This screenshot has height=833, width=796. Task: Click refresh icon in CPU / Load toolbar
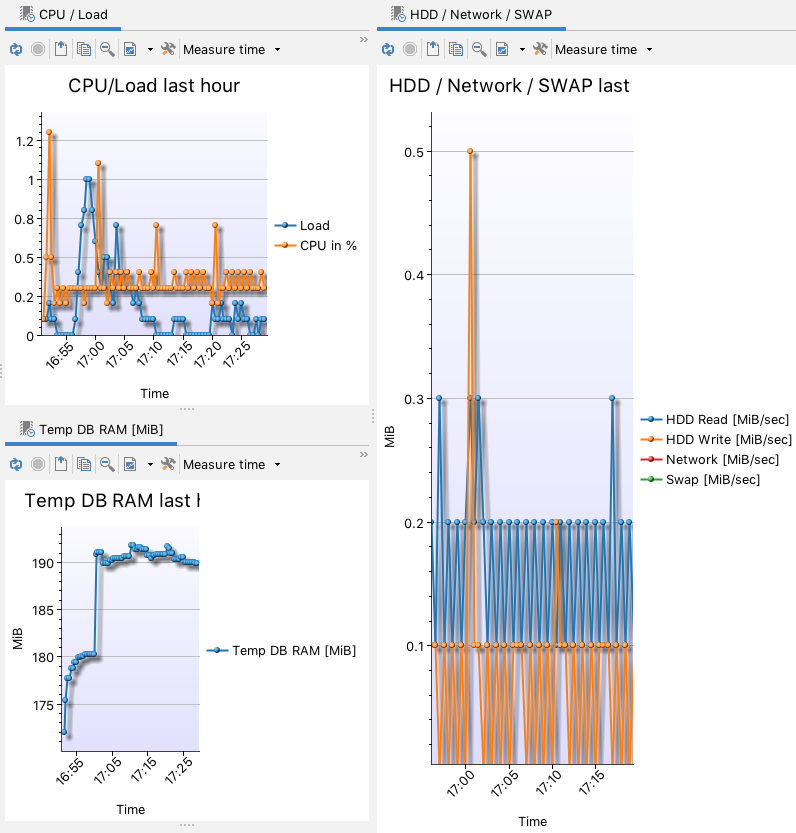click(x=16, y=49)
